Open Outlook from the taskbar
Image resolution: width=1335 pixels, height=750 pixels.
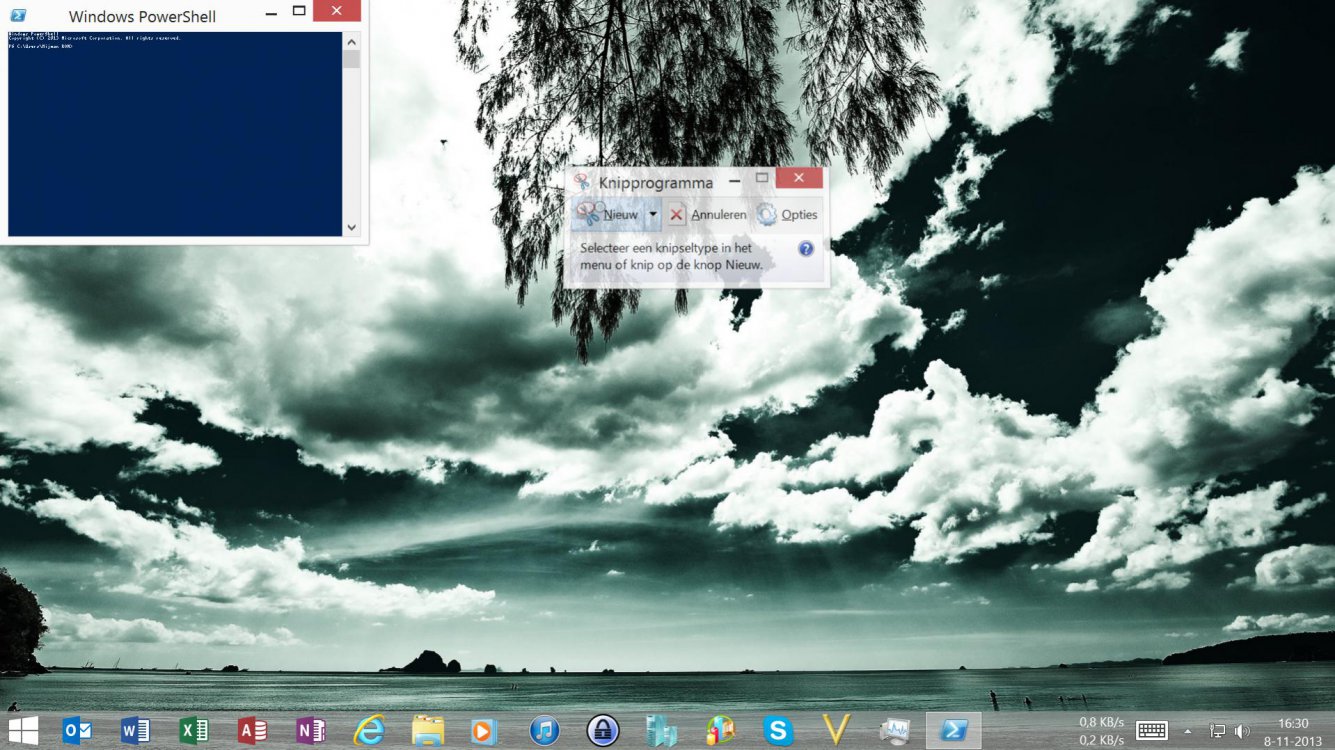pyautogui.click(x=78, y=730)
